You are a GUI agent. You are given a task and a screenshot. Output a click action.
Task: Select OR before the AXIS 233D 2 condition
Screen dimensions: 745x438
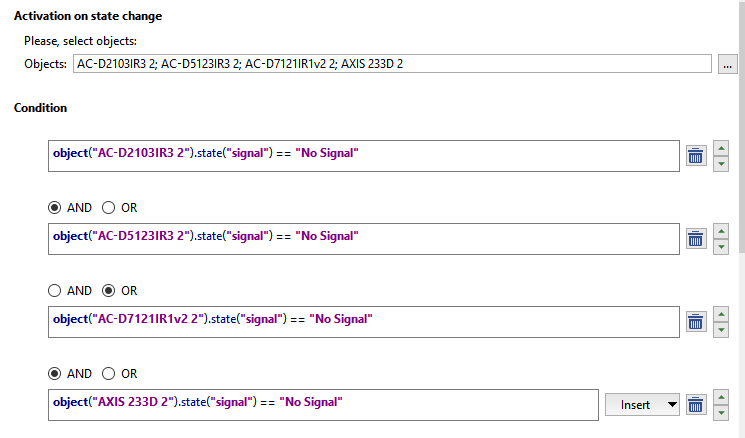[109, 374]
